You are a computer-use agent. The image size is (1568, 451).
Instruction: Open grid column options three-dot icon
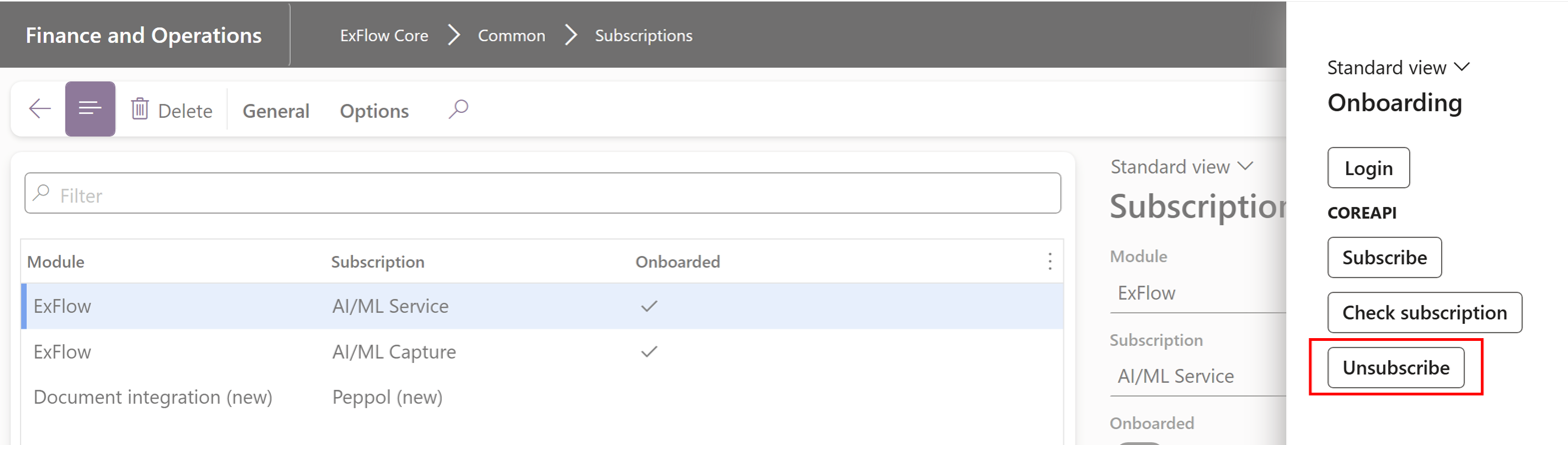[x=1049, y=262]
